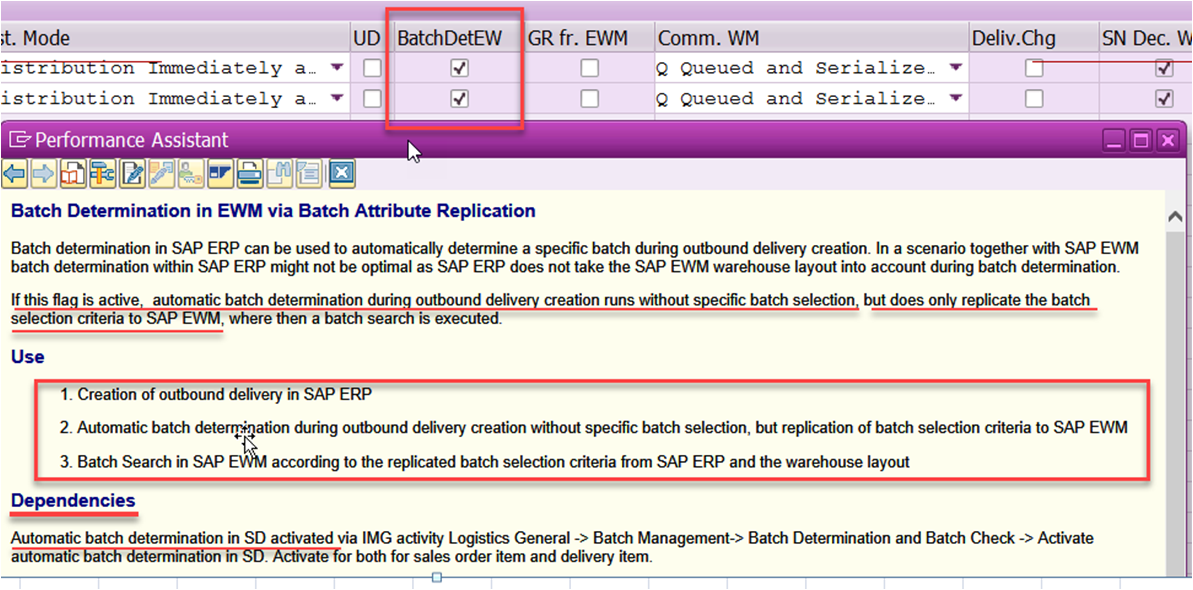Click '1. Creation of outbound delivery' line
1193x590 pixels.
tap(216, 394)
